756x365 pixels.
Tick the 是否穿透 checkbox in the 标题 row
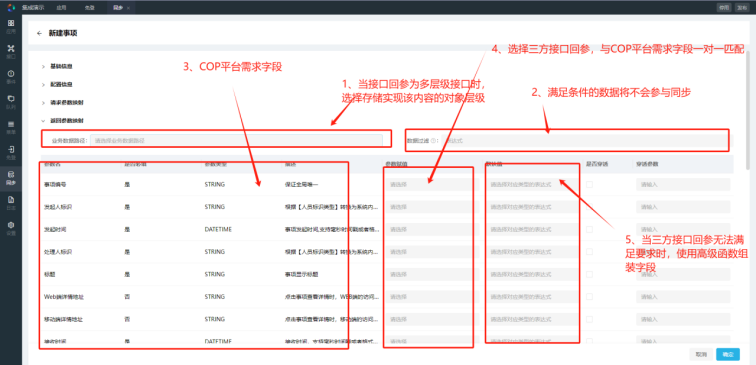click(x=589, y=274)
